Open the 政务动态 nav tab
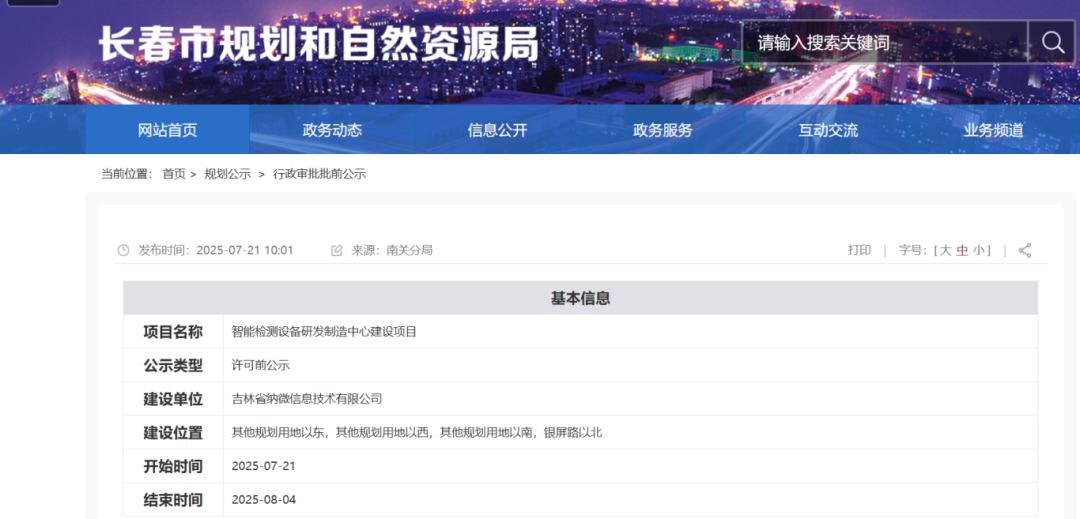 pos(332,129)
